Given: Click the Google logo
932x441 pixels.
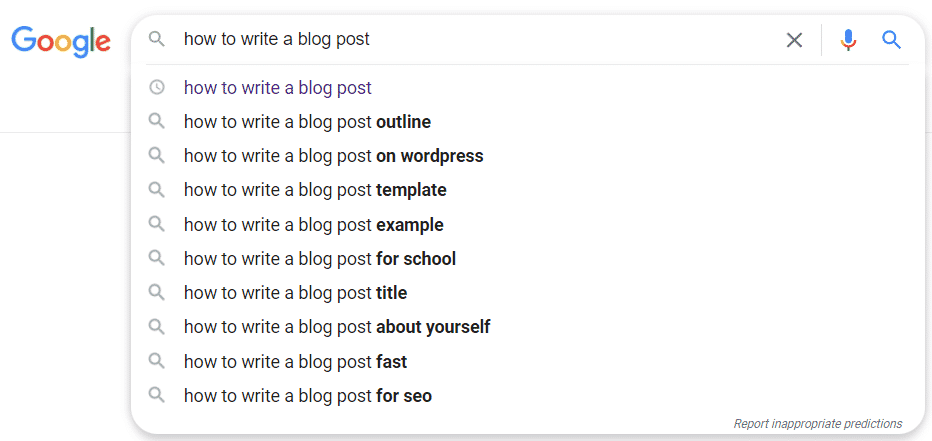Looking at the screenshot, I should click(x=61, y=41).
